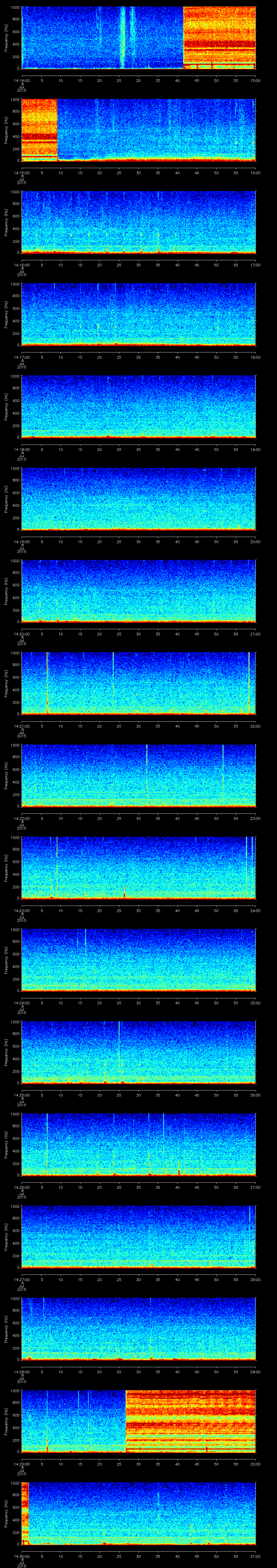The height and width of the screenshot is (1568, 277).
Task: Click the '24:00' end time label
Action: [x=255, y=910]
